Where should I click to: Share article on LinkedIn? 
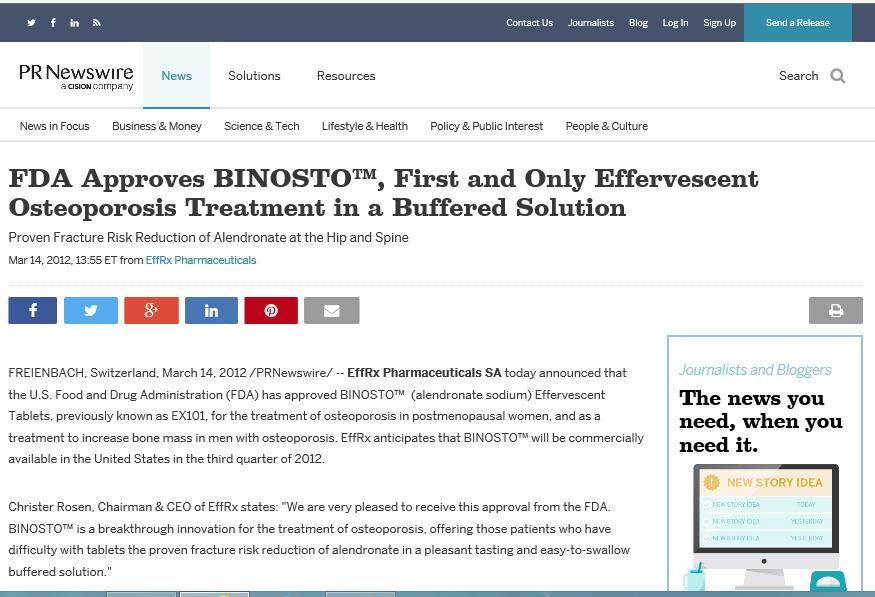click(211, 310)
